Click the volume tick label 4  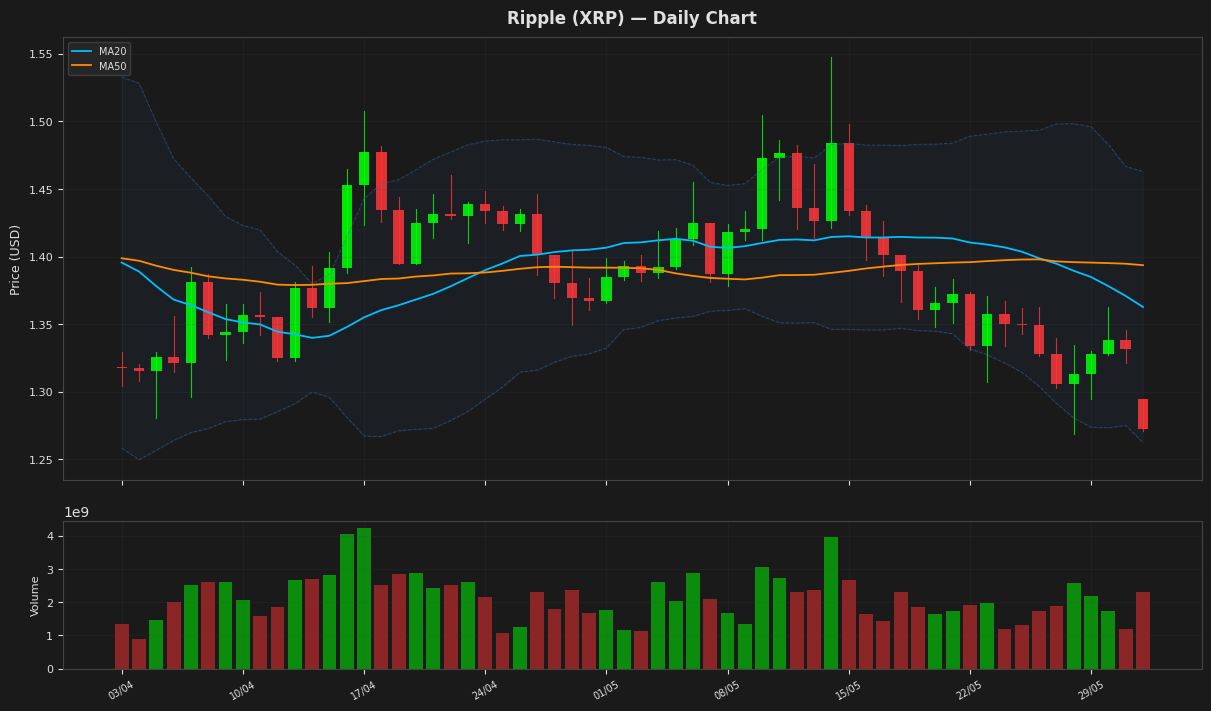[x=51, y=536]
